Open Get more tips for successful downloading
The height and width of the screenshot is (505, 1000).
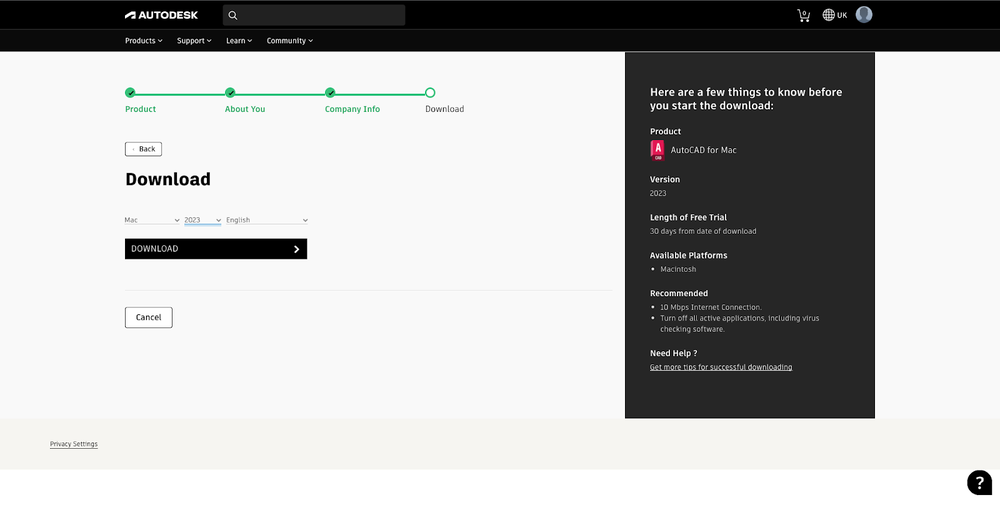[721, 367]
